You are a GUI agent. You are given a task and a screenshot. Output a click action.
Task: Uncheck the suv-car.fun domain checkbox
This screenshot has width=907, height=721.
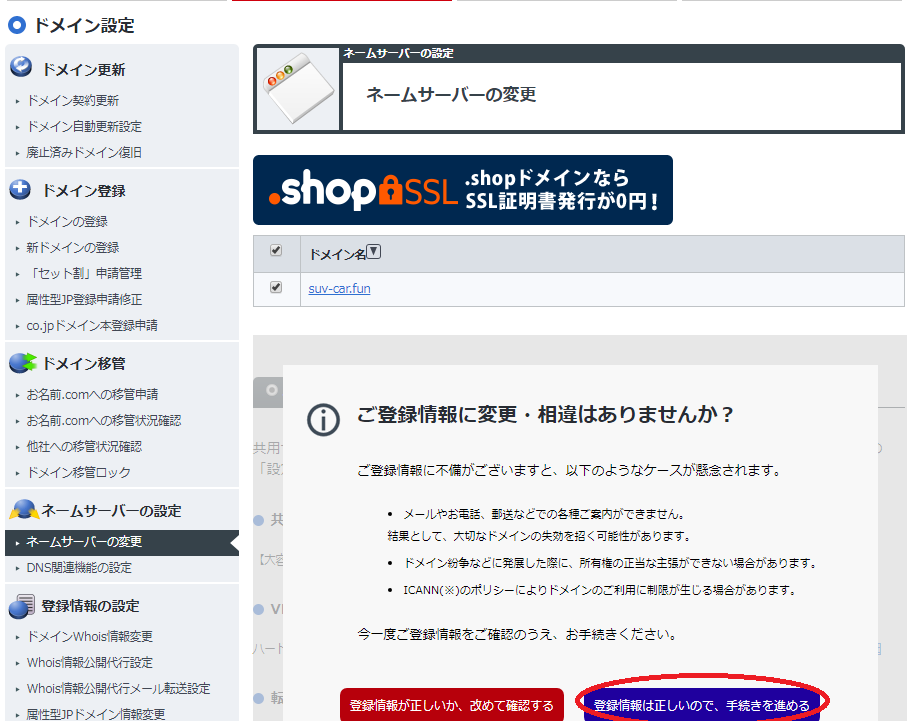point(276,288)
